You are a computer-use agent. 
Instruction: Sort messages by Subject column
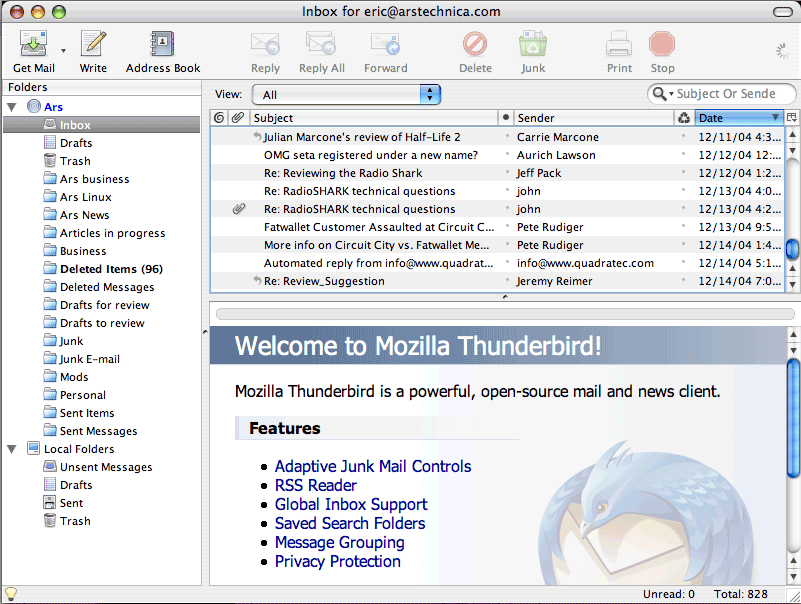point(373,118)
